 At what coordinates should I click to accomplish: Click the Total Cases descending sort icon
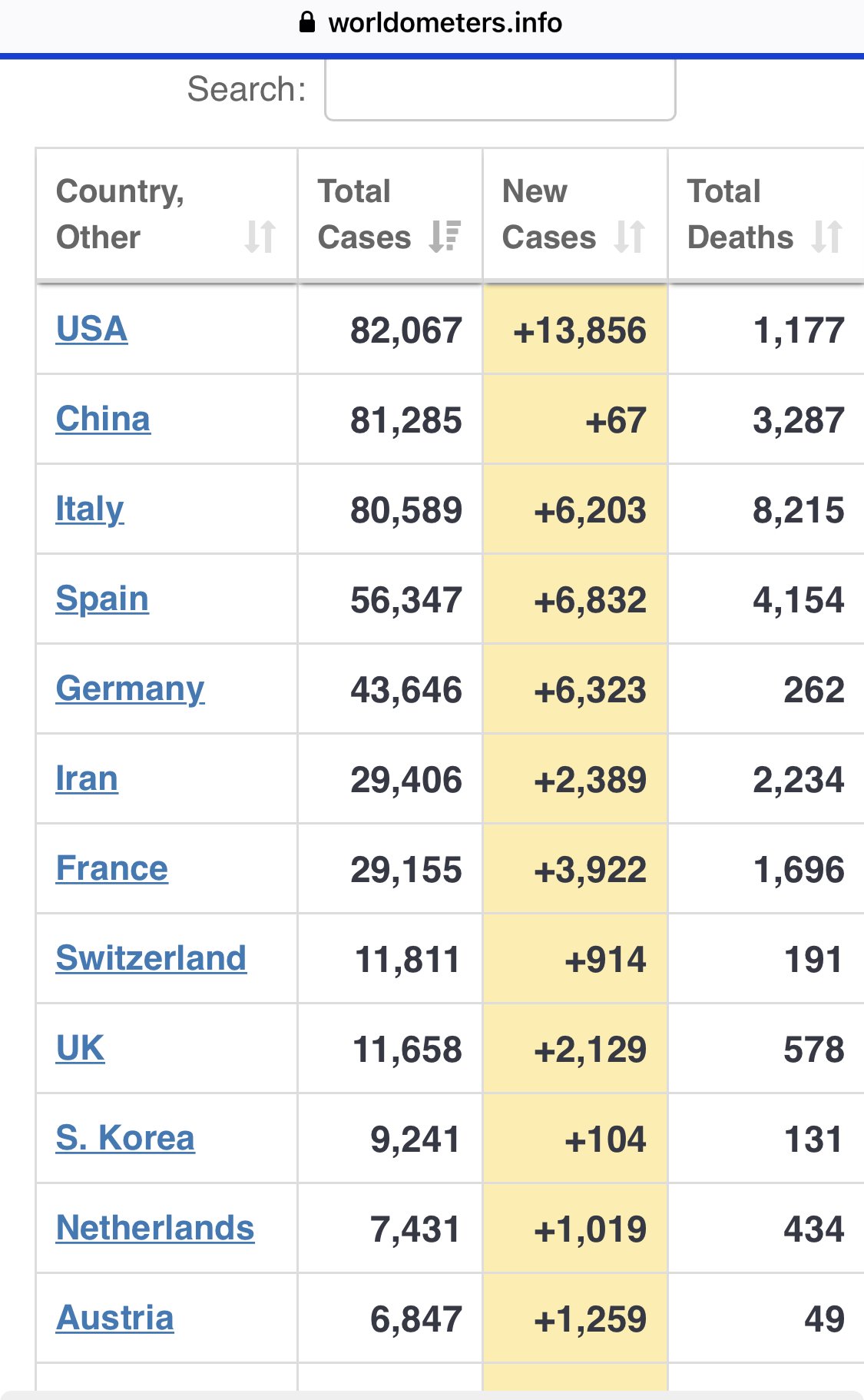(x=445, y=237)
